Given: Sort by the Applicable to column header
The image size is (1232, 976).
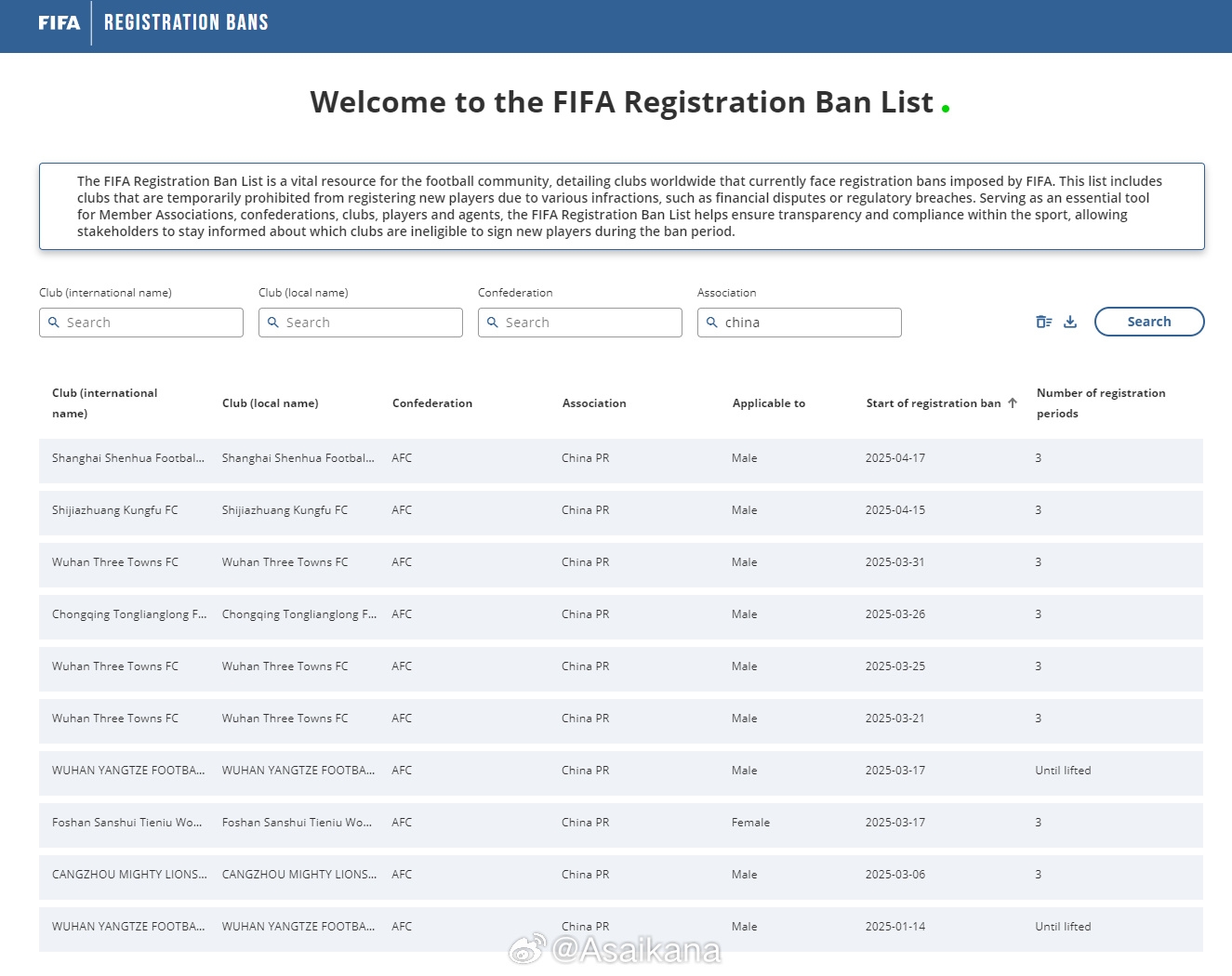Looking at the screenshot, I should (x=768, y=403).
